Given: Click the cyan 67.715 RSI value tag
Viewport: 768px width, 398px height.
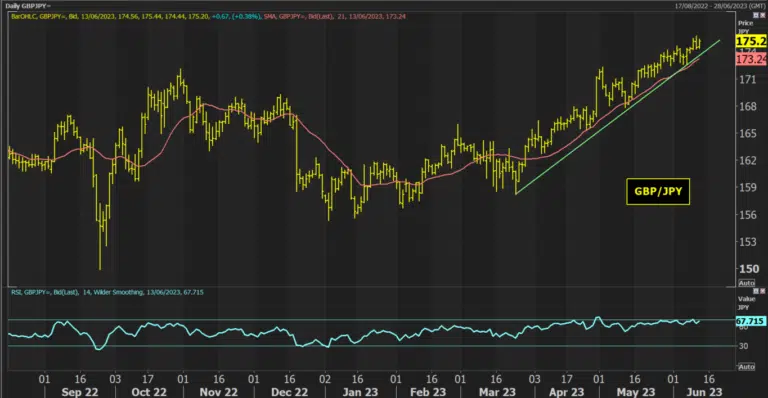Looking at the screenshot, I should coord(750,321).
